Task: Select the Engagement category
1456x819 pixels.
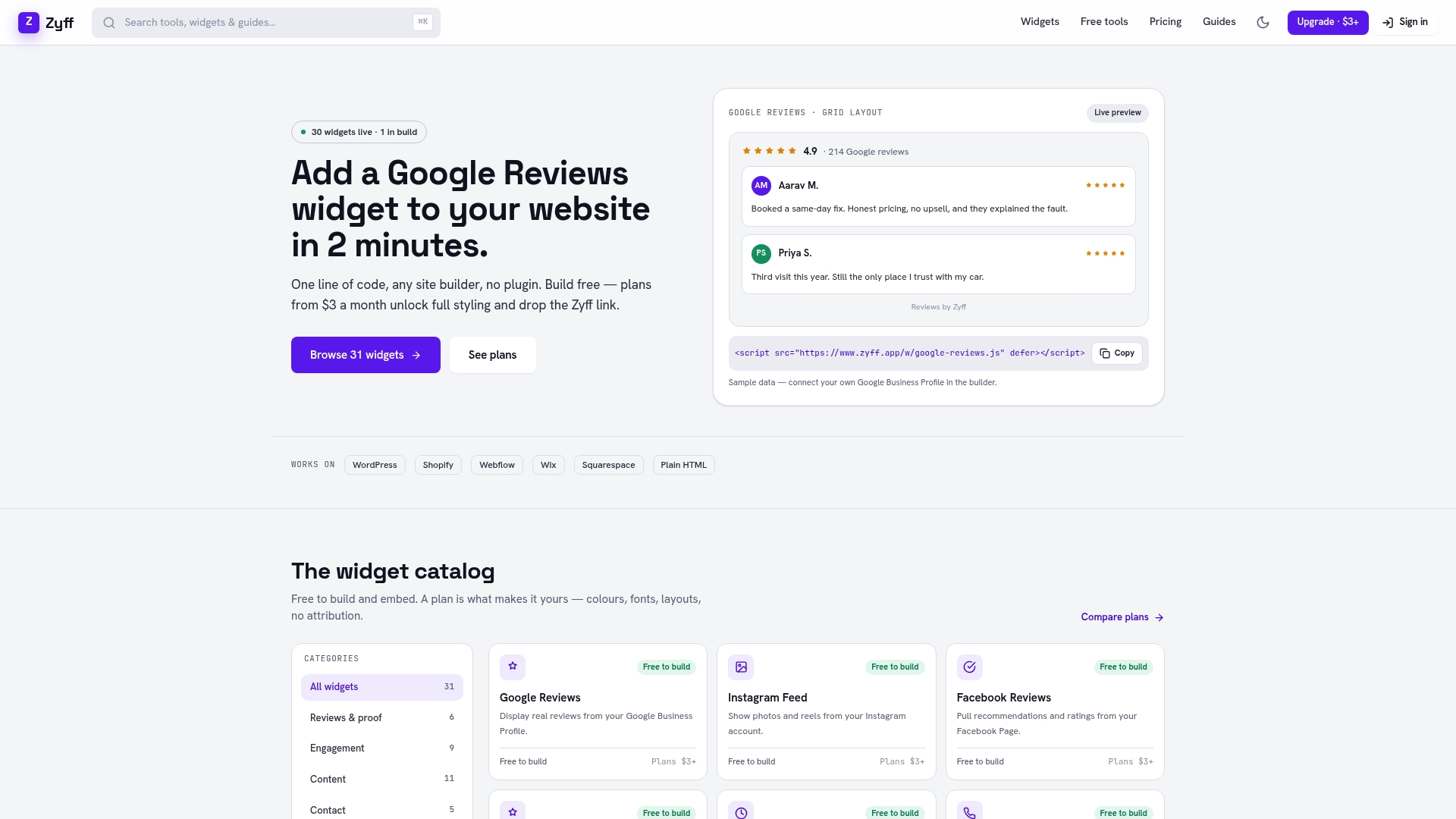Action: (x=382, y=748)
